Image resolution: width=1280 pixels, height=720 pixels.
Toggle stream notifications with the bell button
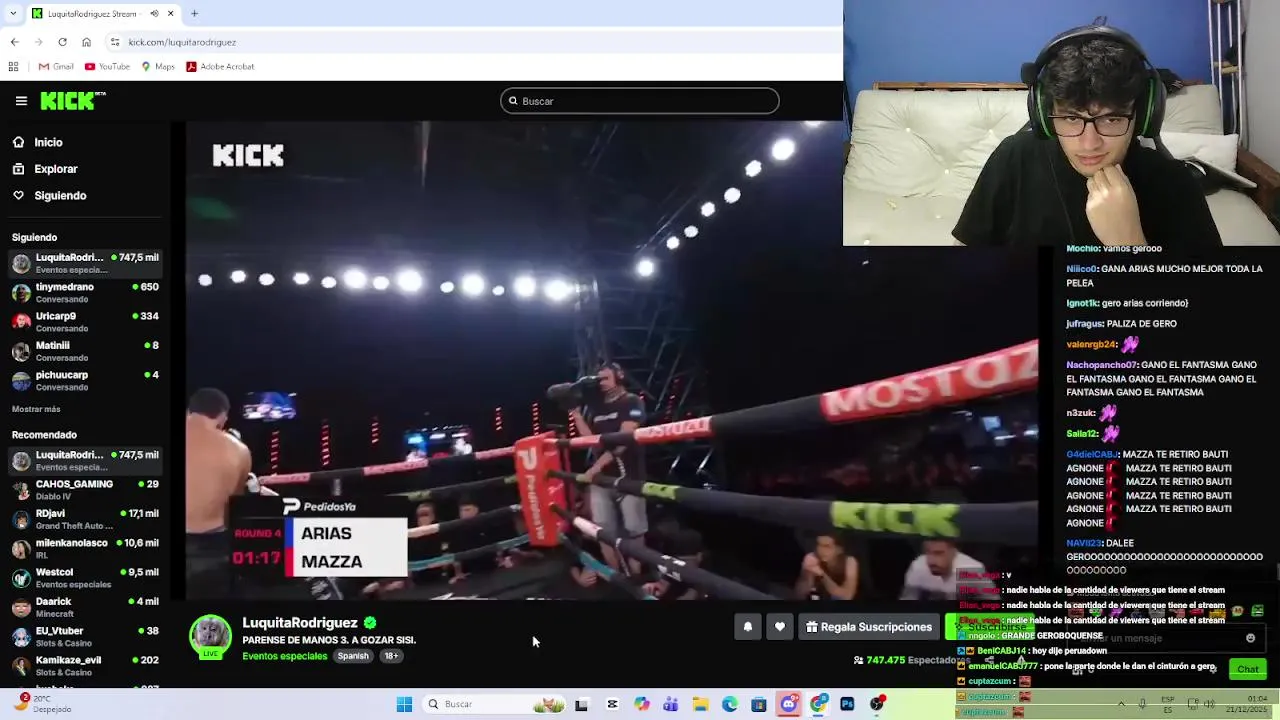coord(747,627)
